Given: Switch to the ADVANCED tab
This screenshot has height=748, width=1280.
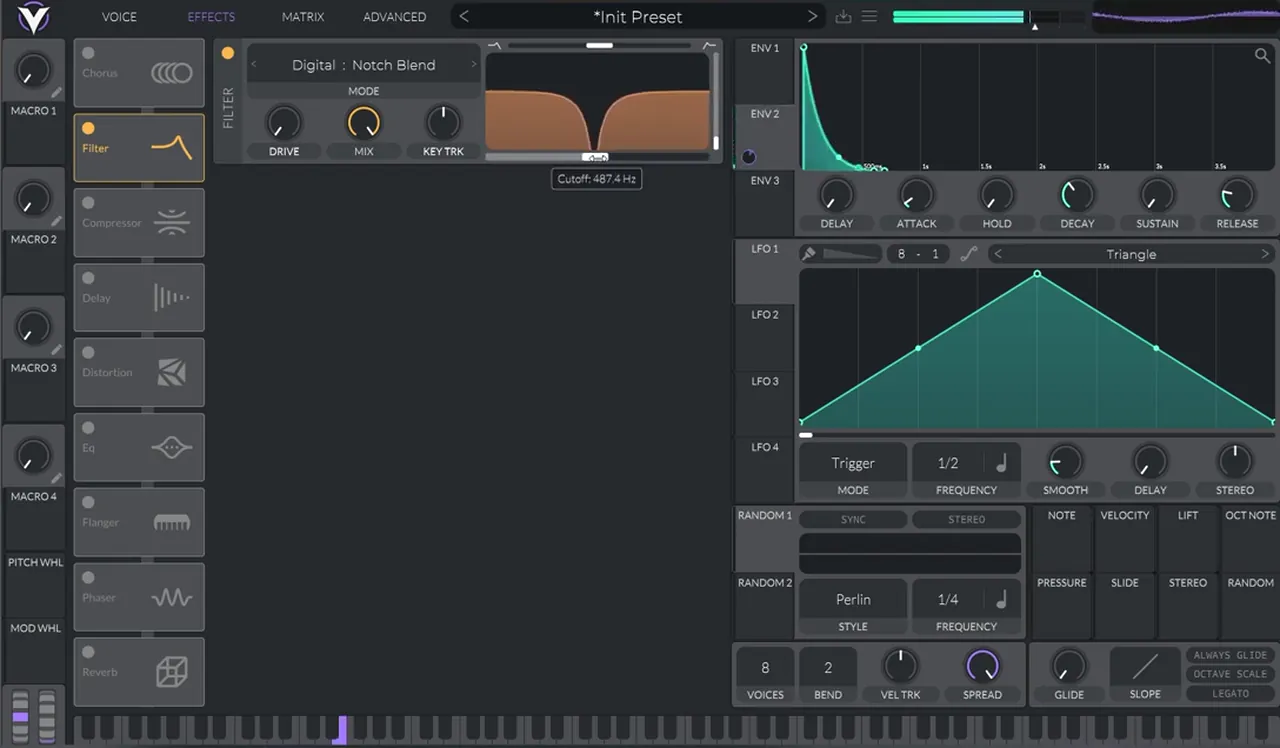Looking at the screenshot, I should tap(394, 17).
